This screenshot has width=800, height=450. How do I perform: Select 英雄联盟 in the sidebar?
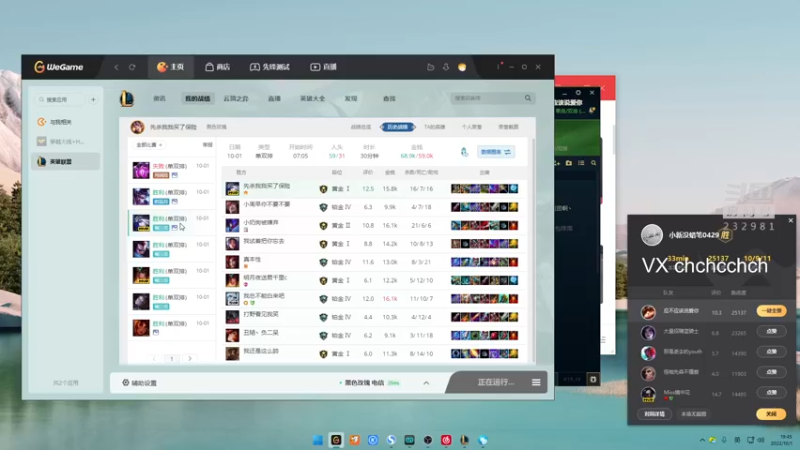click(x=65, y=162)
